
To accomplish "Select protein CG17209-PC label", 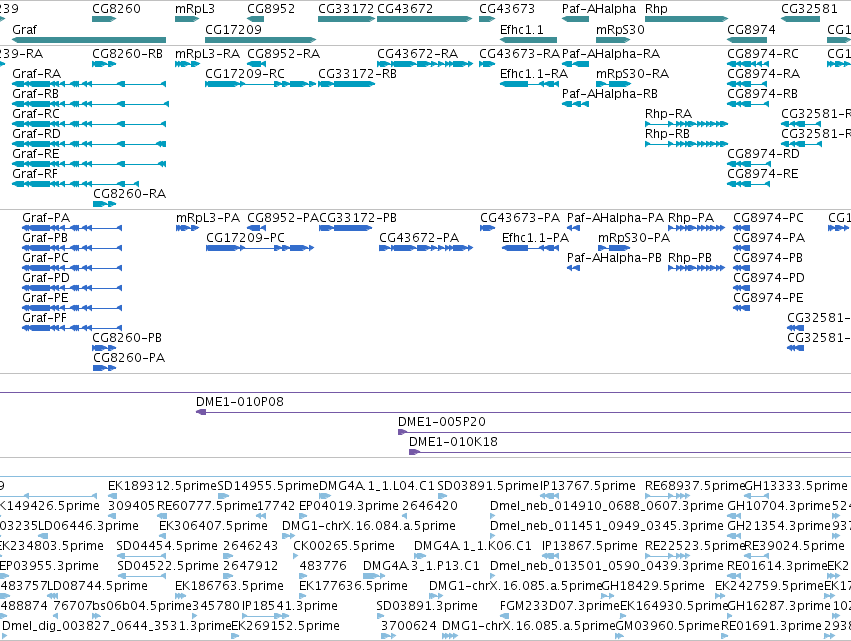I will [x=245, y=238].
